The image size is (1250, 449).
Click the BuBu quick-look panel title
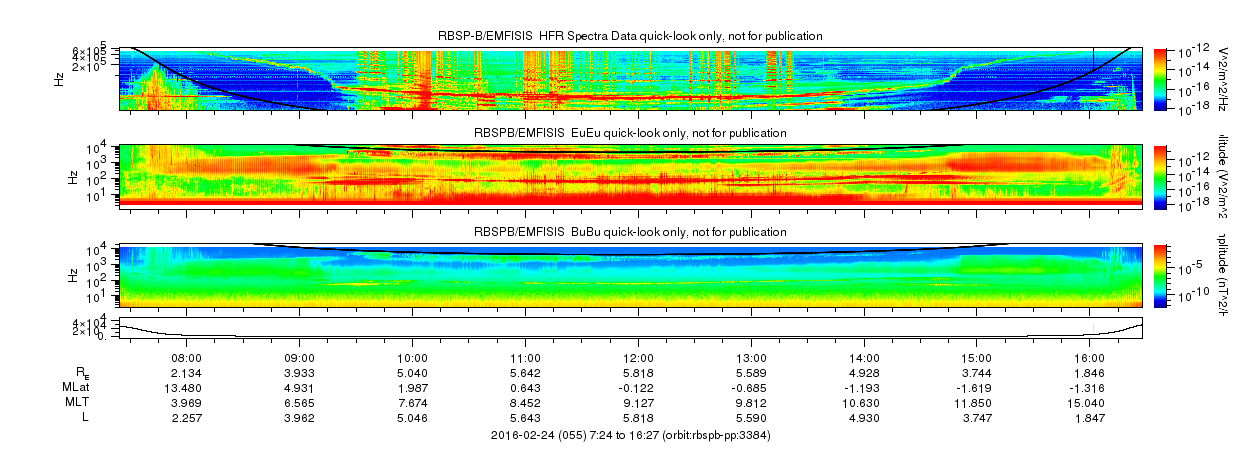click(x=630, y=232)
